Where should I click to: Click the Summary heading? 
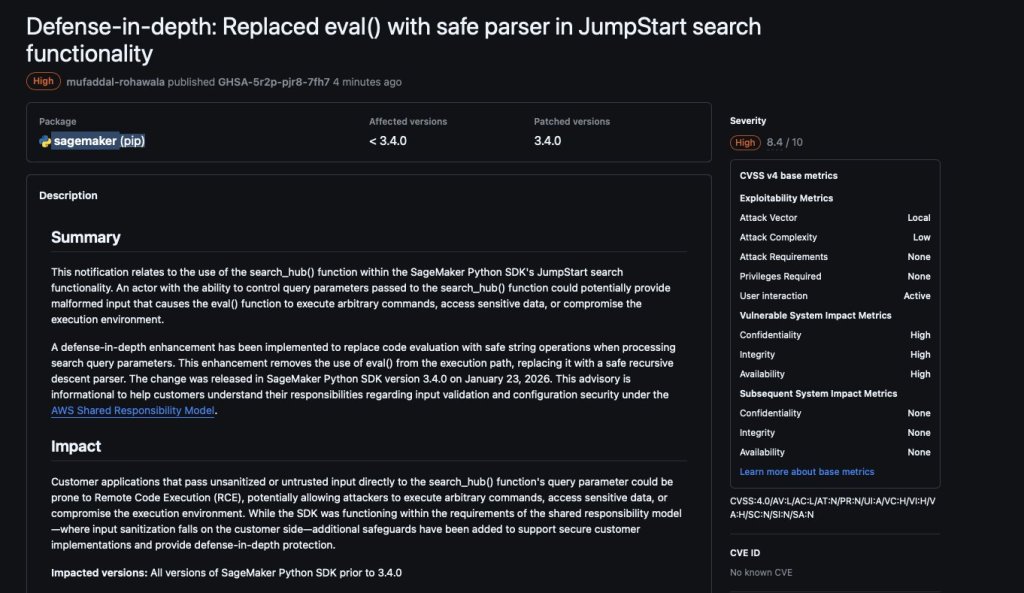coord(86,238)
